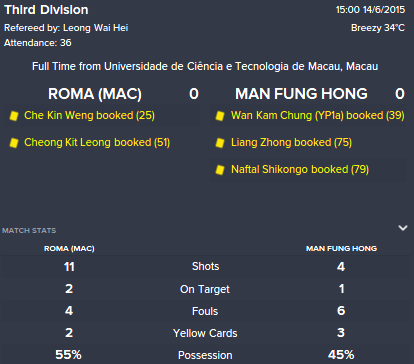The image size is (414, 364).
Task: Select the MAN FUNG HONG team name heading
Action: [x=301, y=94]
